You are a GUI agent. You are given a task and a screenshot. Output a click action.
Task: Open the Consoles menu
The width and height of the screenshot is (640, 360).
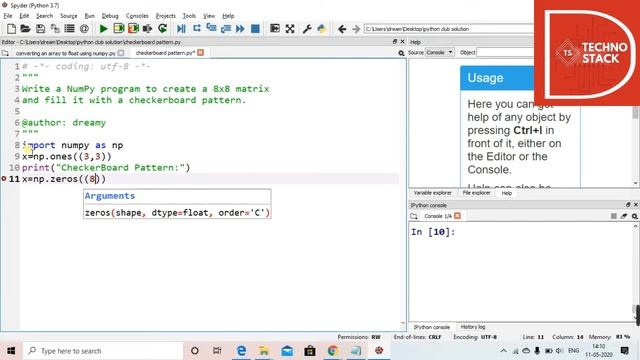click(137, 16)
